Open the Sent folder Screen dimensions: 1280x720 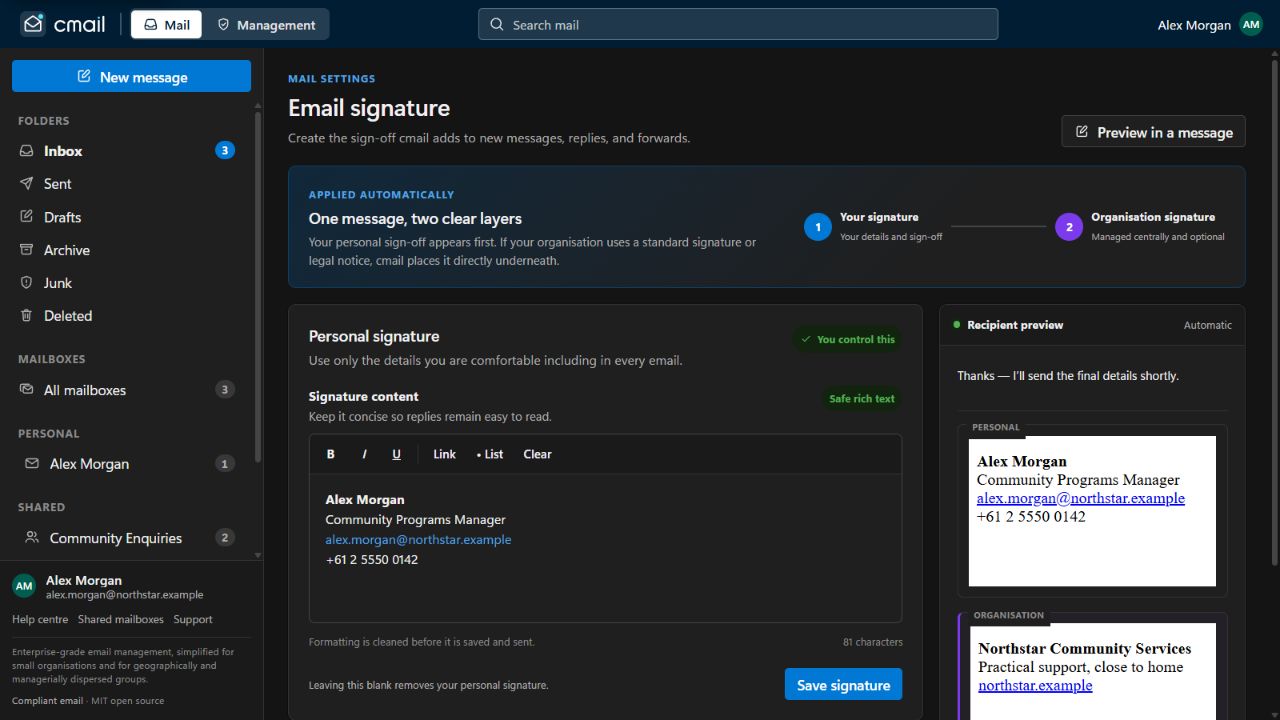127,184
